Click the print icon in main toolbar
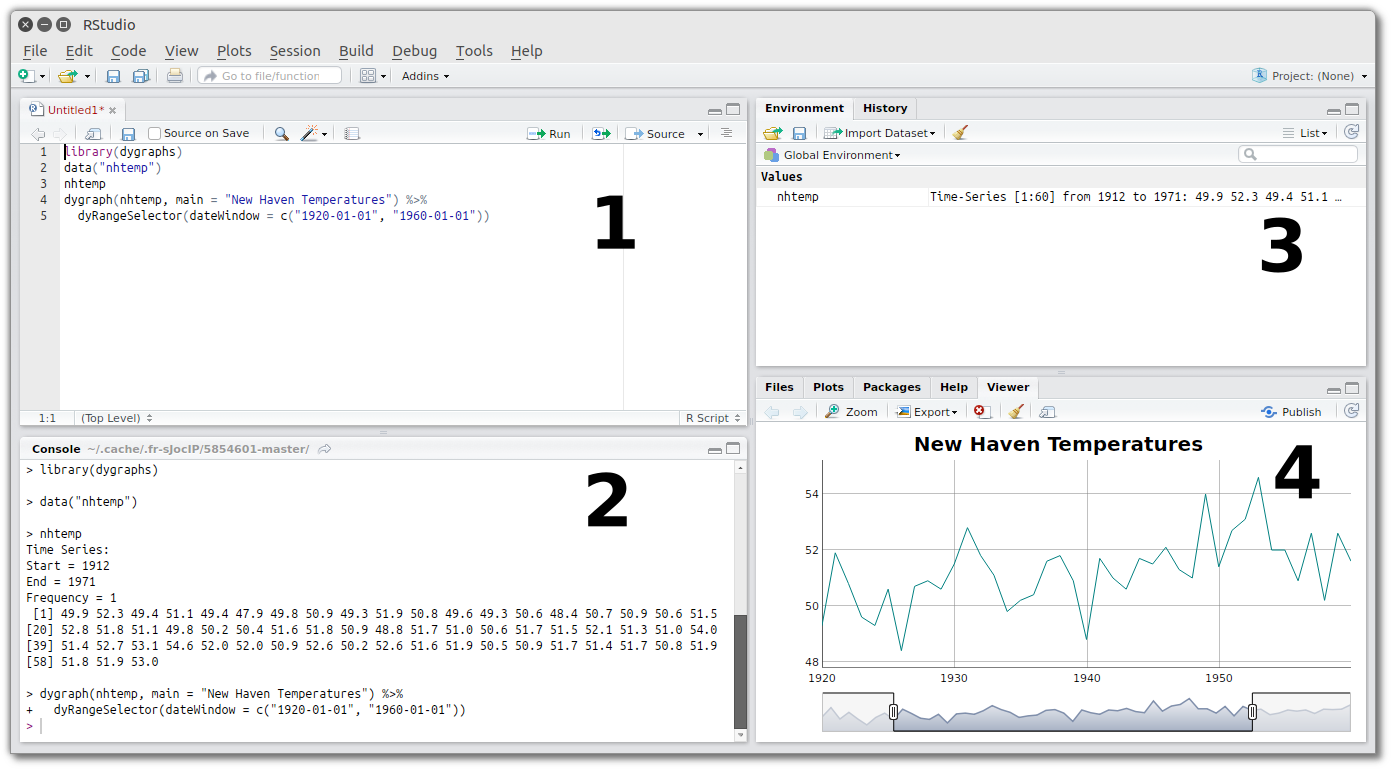The image size is (1392, 770). tap(175, 76)
